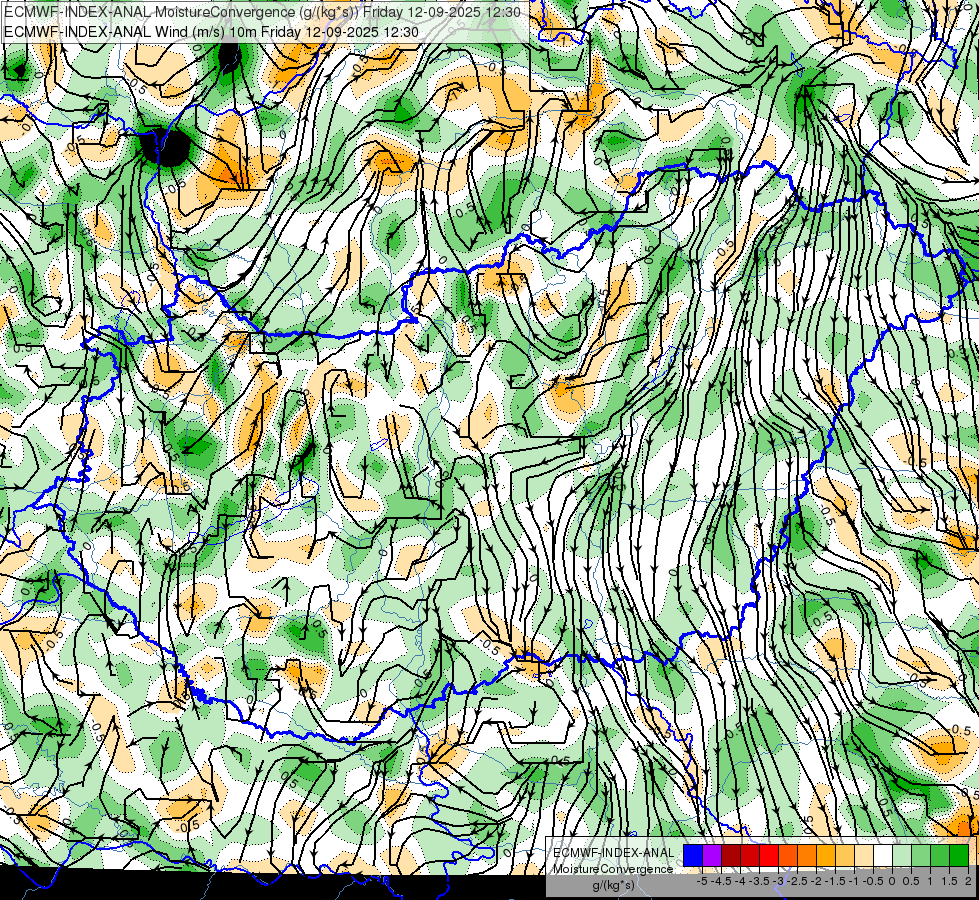Click the blue legend swatch left of -5
979x900 pixels.
pyautogui.click(x=693, y=856)
